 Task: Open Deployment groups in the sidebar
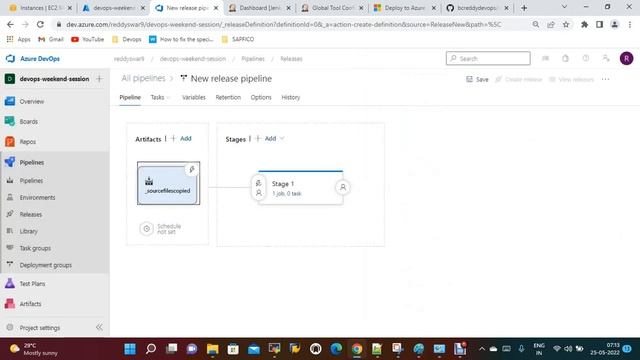point(46,265)
